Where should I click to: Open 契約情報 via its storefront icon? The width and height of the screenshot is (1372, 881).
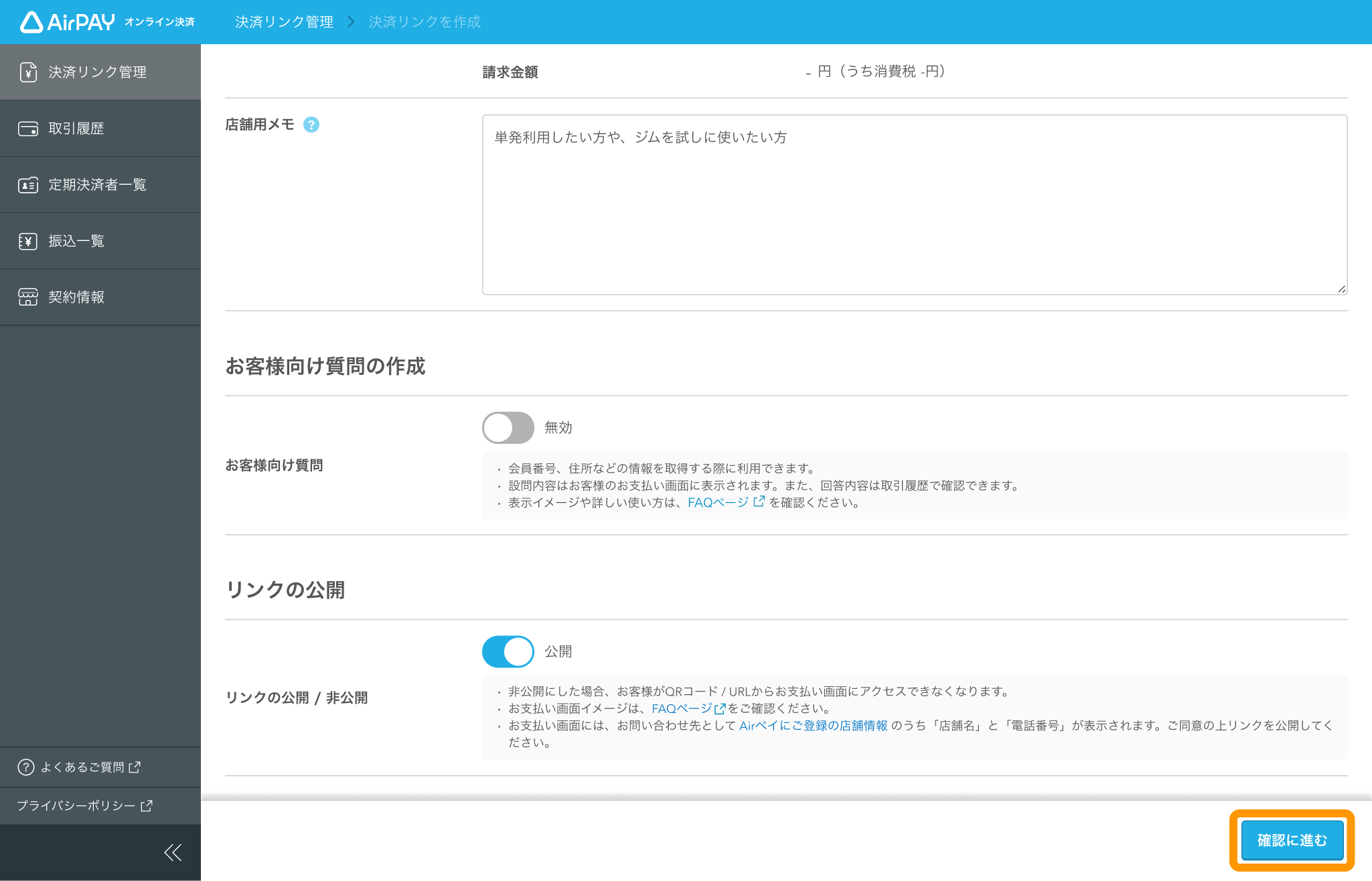tap(27, 297)
